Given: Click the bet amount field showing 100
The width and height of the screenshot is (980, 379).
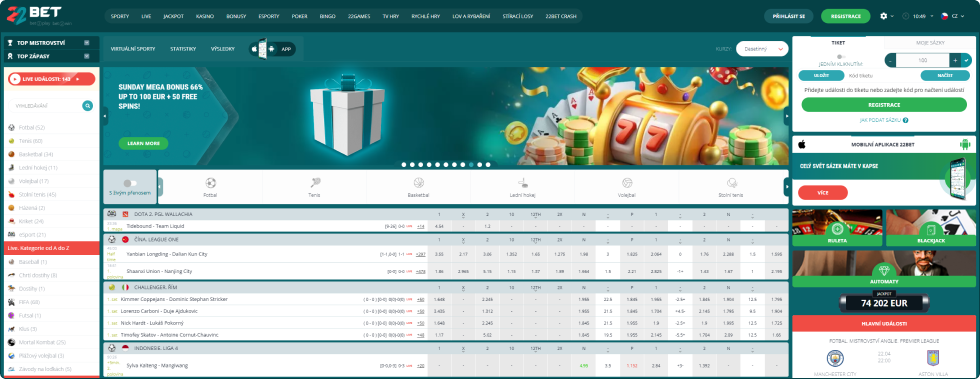Looking at the screenshot, I should tap(922, 61).
